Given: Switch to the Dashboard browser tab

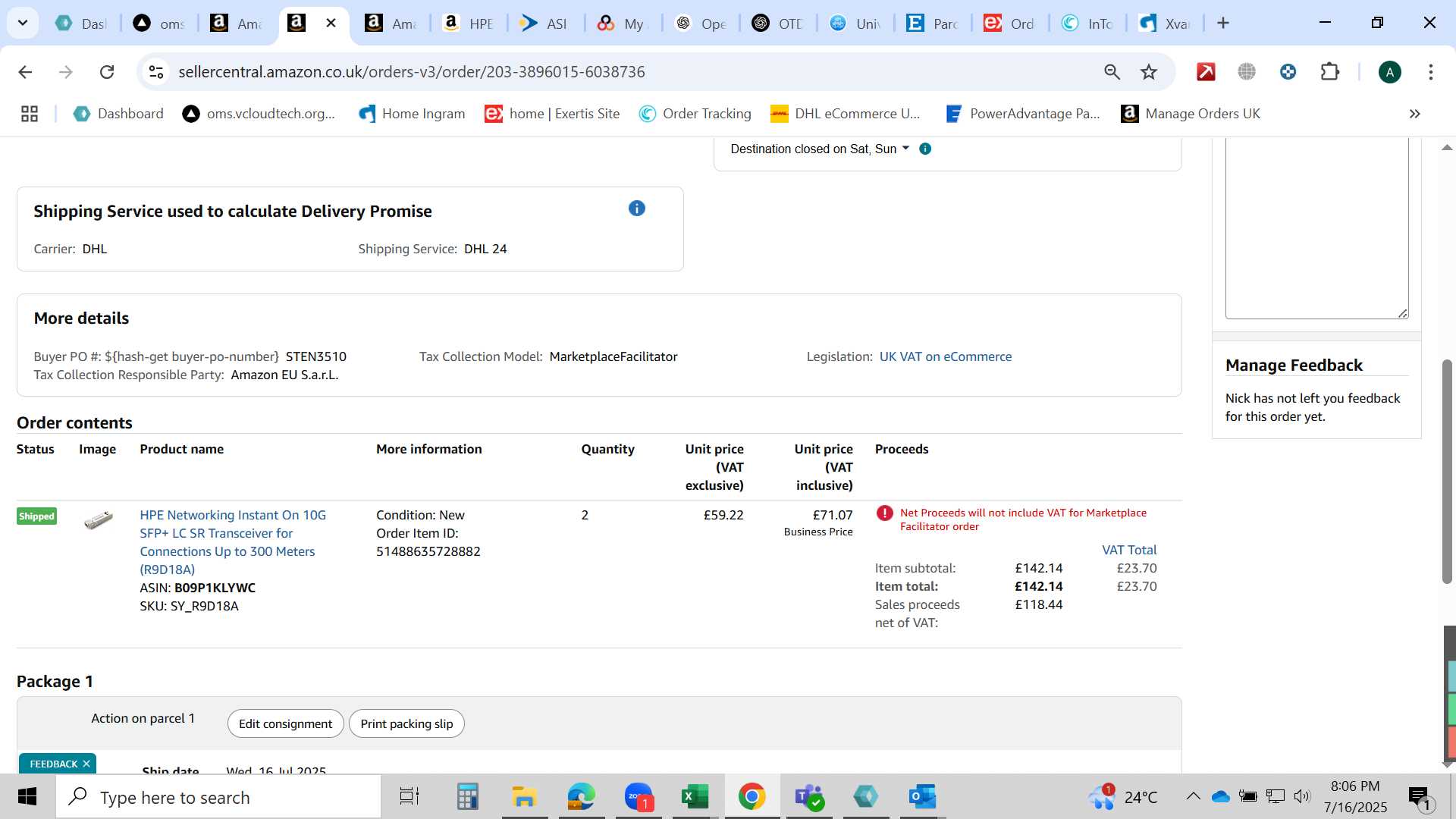Looking at the screenshot, I should [x=82, y=24].
